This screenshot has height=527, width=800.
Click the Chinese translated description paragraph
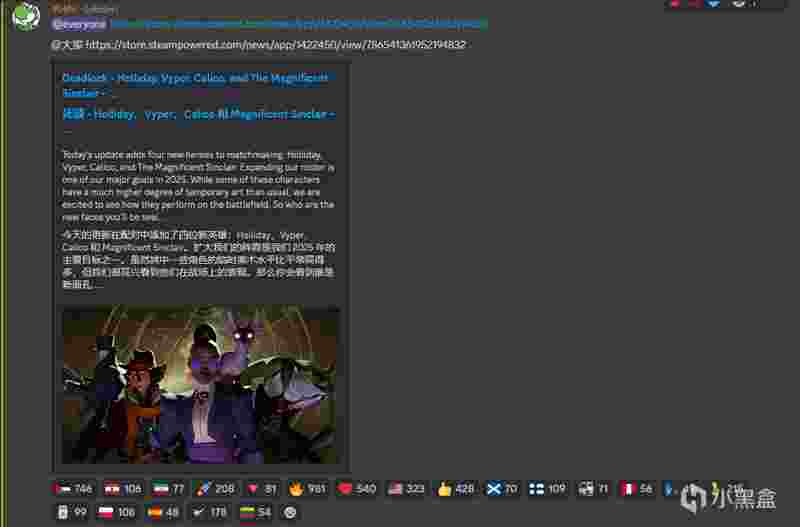tap(198, 260)
